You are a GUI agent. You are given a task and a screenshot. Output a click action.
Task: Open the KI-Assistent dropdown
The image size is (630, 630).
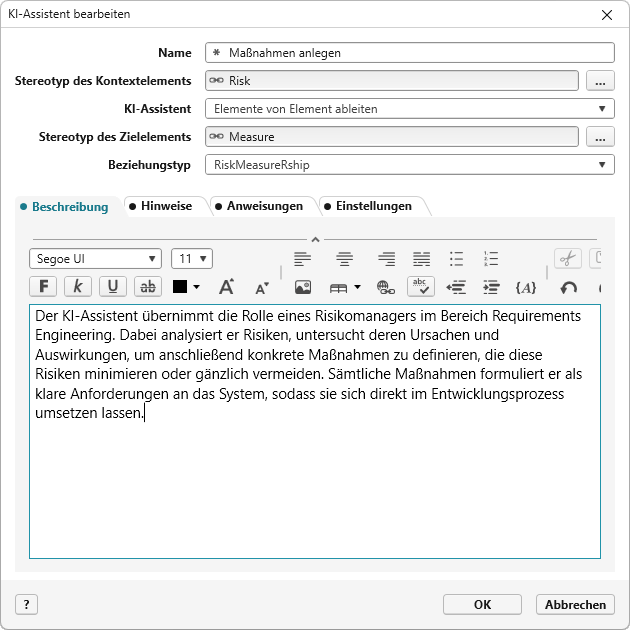pos(409,108)
